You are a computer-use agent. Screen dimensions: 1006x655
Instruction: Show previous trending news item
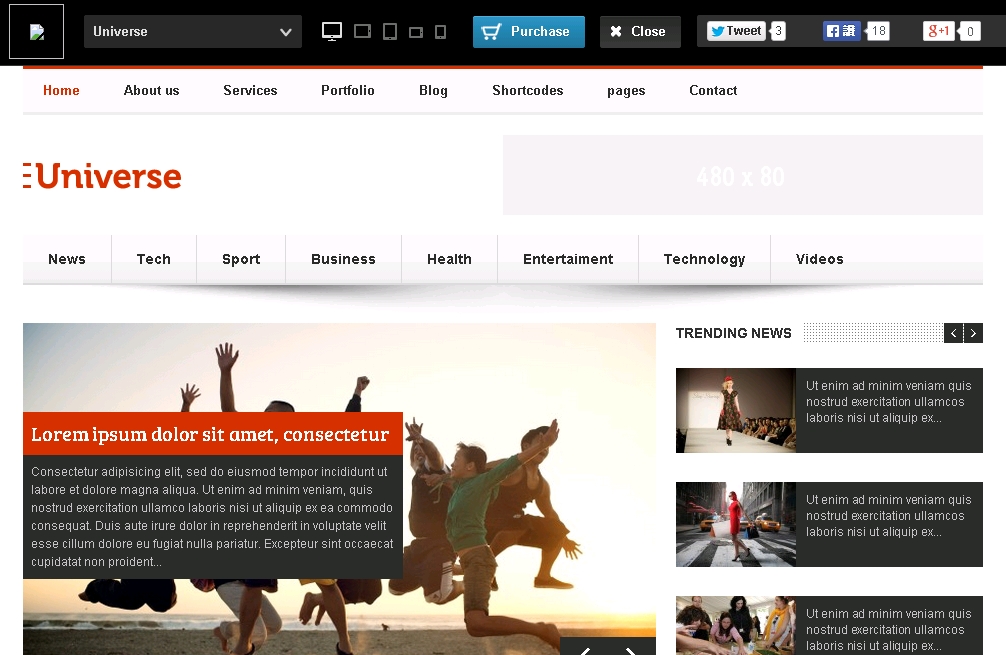954,333
